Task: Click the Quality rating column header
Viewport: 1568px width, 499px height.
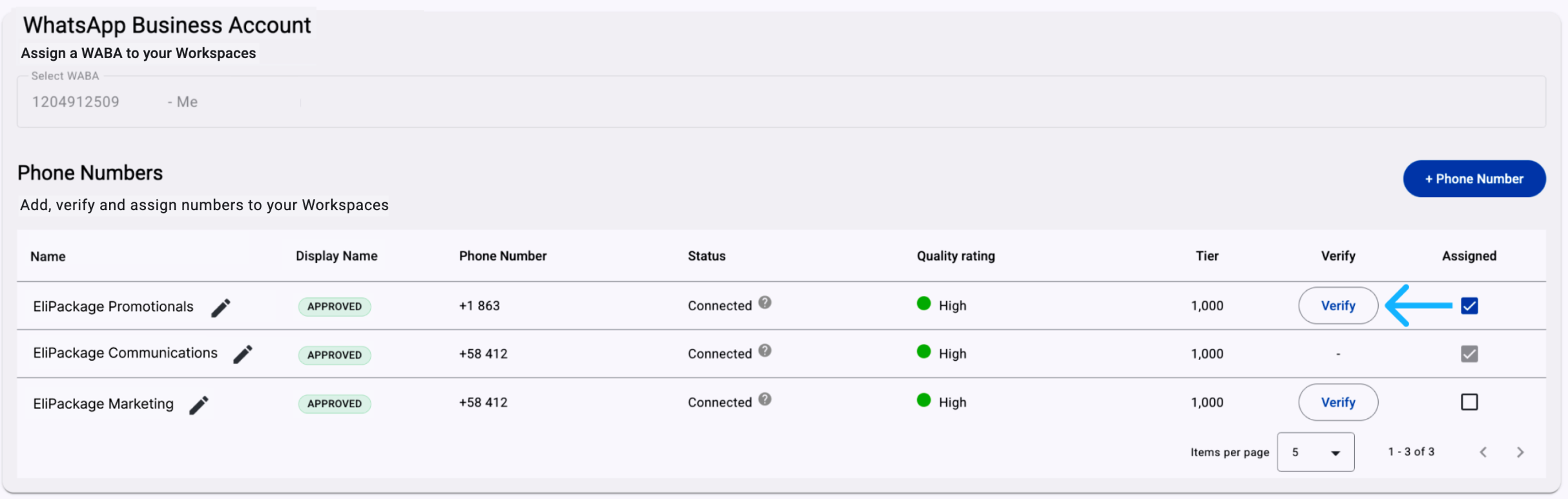Action: [956, 256]
